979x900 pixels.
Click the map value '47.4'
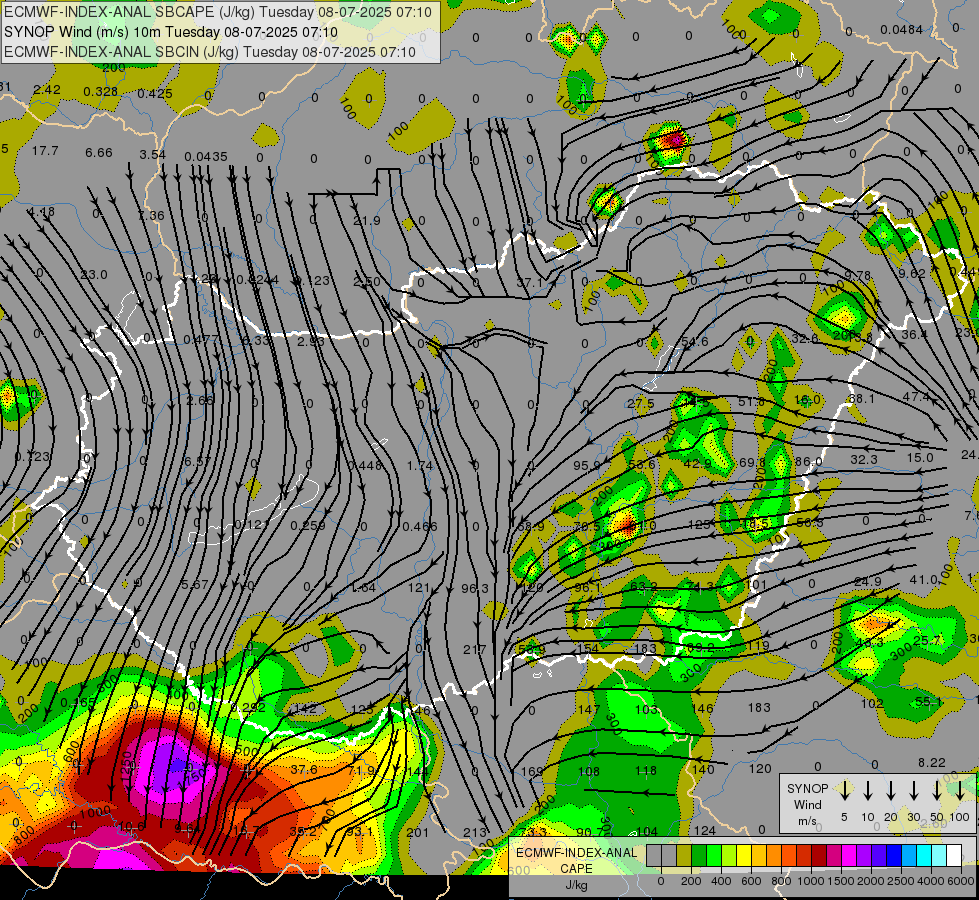click(916, 397)
